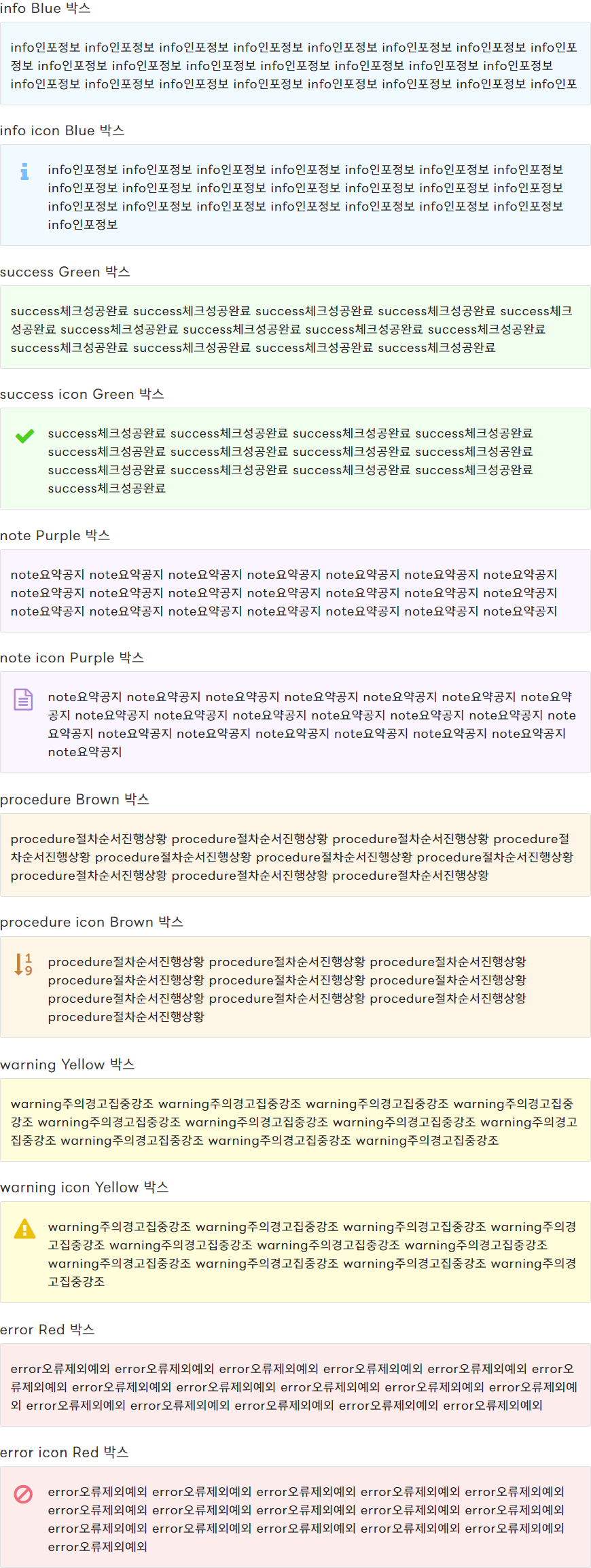Screen dimensions: 591x1568
Task: Select the "success Green 박스" heading text
Action: (65, 272)
